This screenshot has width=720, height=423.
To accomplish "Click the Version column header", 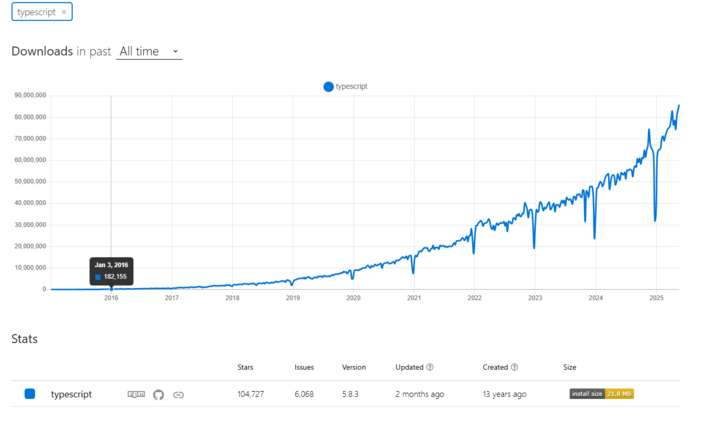I will [x=354, y=367].
